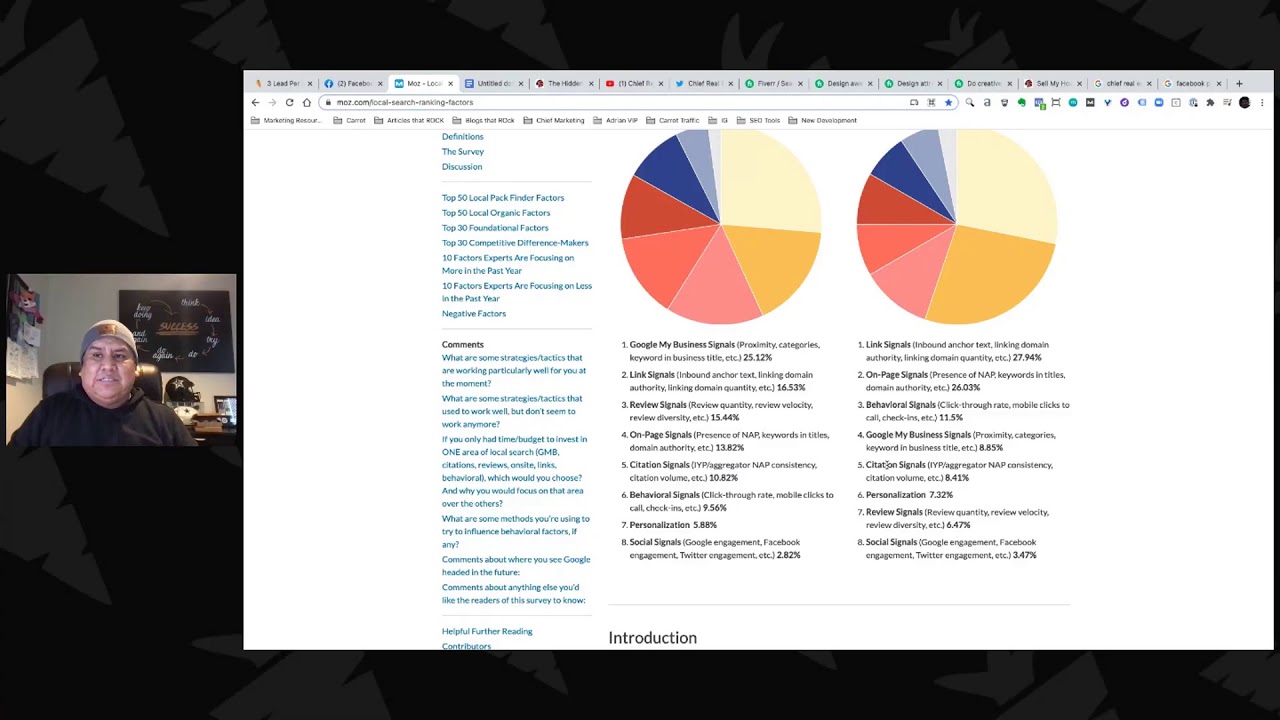Screen dimensions: 1280x720
Task: Open the SEO Tools bookmark folder
Action: click(x=758, y=120)
